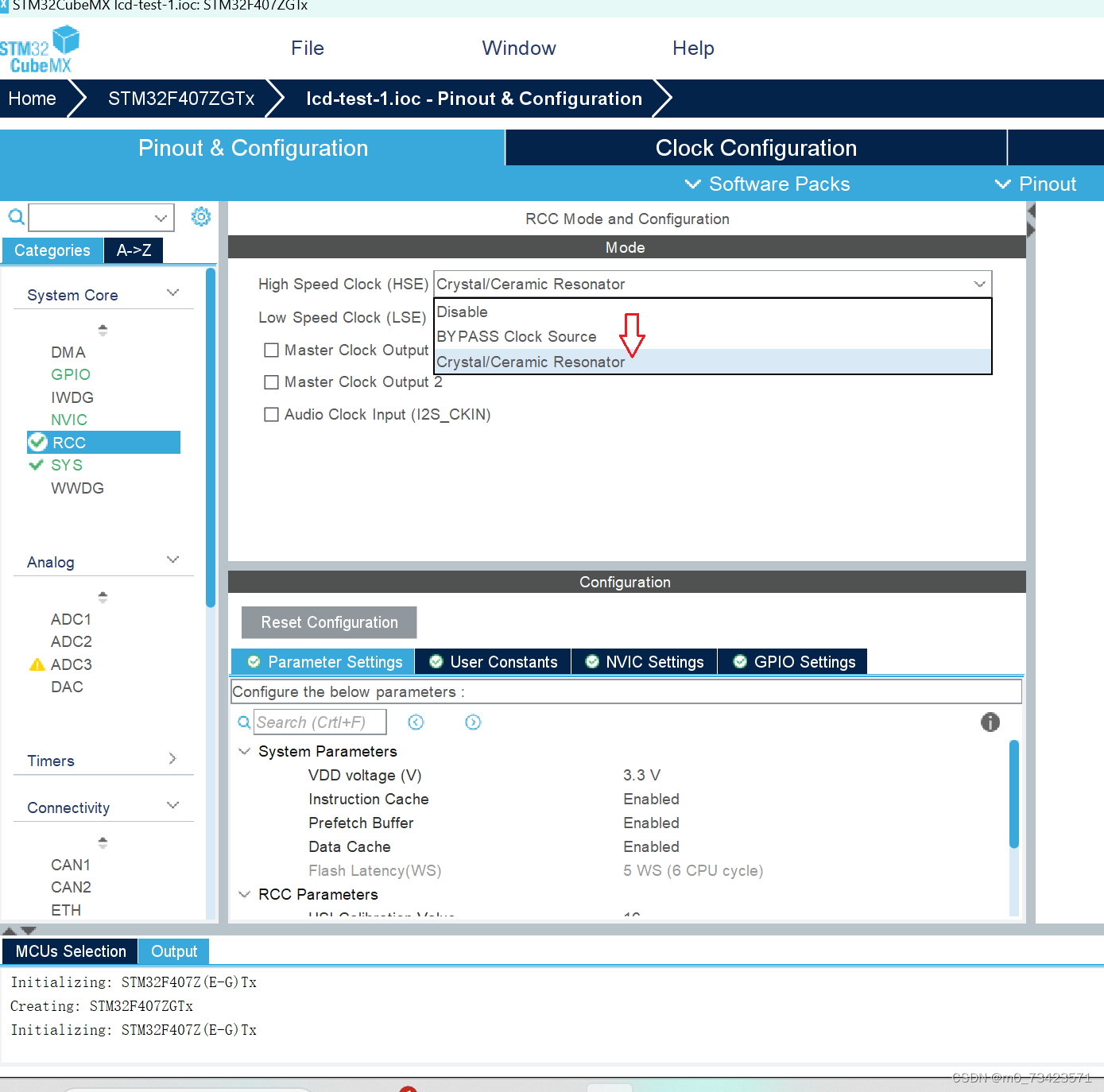
Task: Click lcd-test-1.ioc Pinout & Configuration breadcrumb
Action: pos(474,99)
